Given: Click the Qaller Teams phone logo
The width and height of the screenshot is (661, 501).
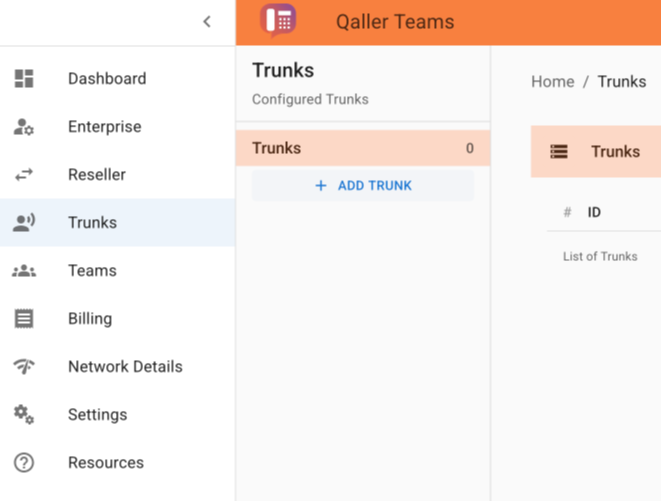Looking at the screenshot, I should tap(278, 20).
